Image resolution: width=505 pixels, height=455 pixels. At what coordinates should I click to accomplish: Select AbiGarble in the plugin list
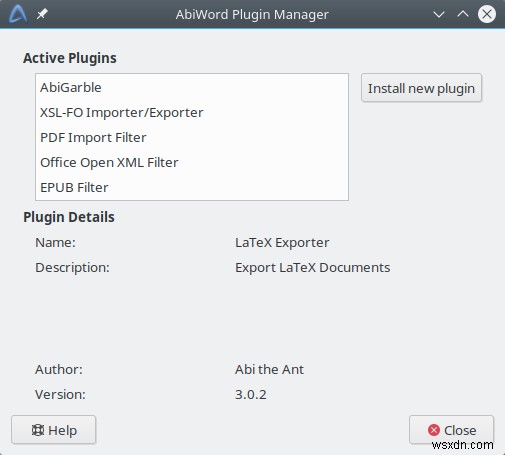[x=192, y=87]
